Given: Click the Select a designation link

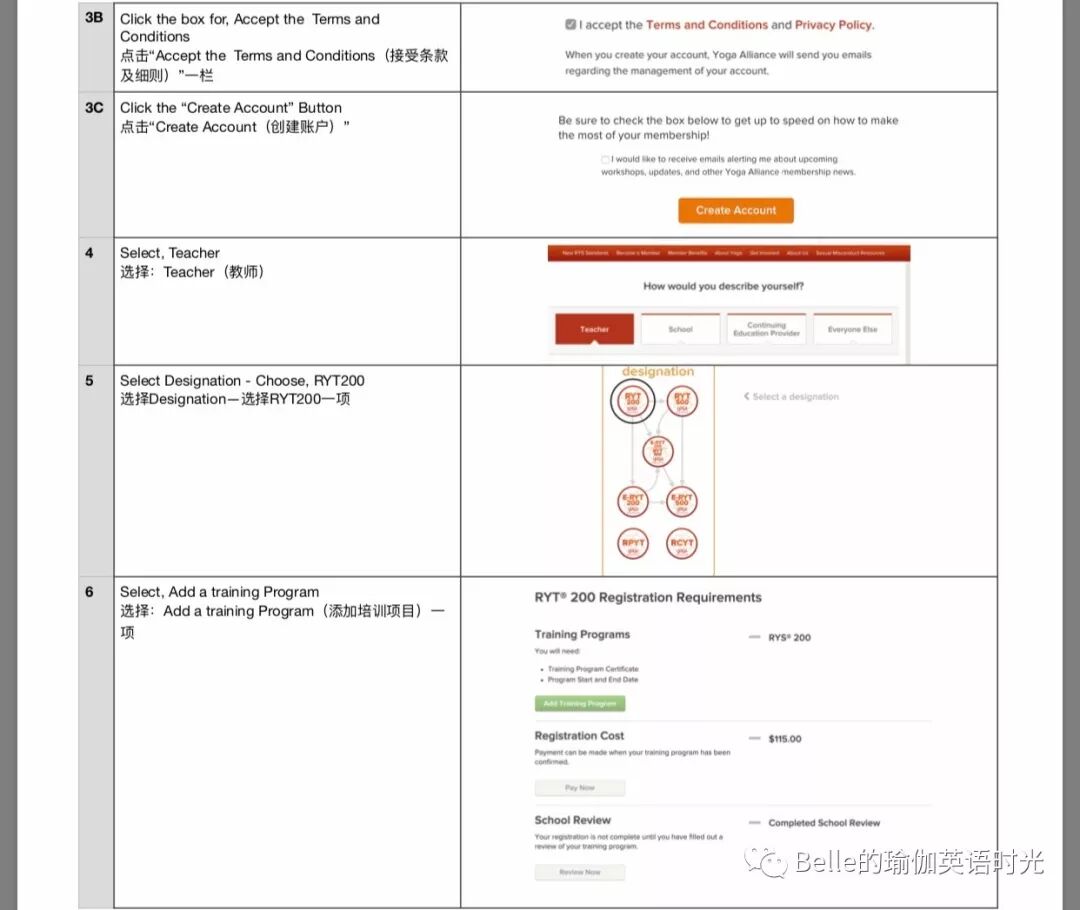Looking at the screenshot, I should click(x=796, y=397).
